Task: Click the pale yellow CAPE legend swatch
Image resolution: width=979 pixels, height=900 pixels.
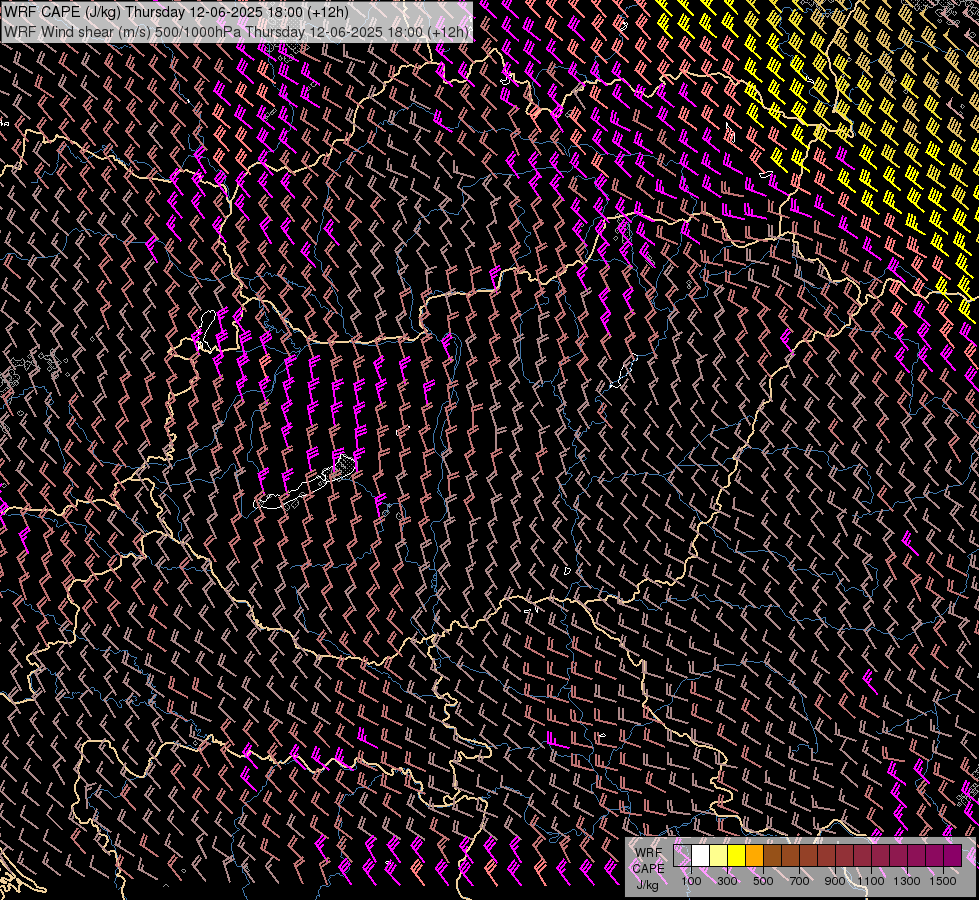Action: (719, 855)
